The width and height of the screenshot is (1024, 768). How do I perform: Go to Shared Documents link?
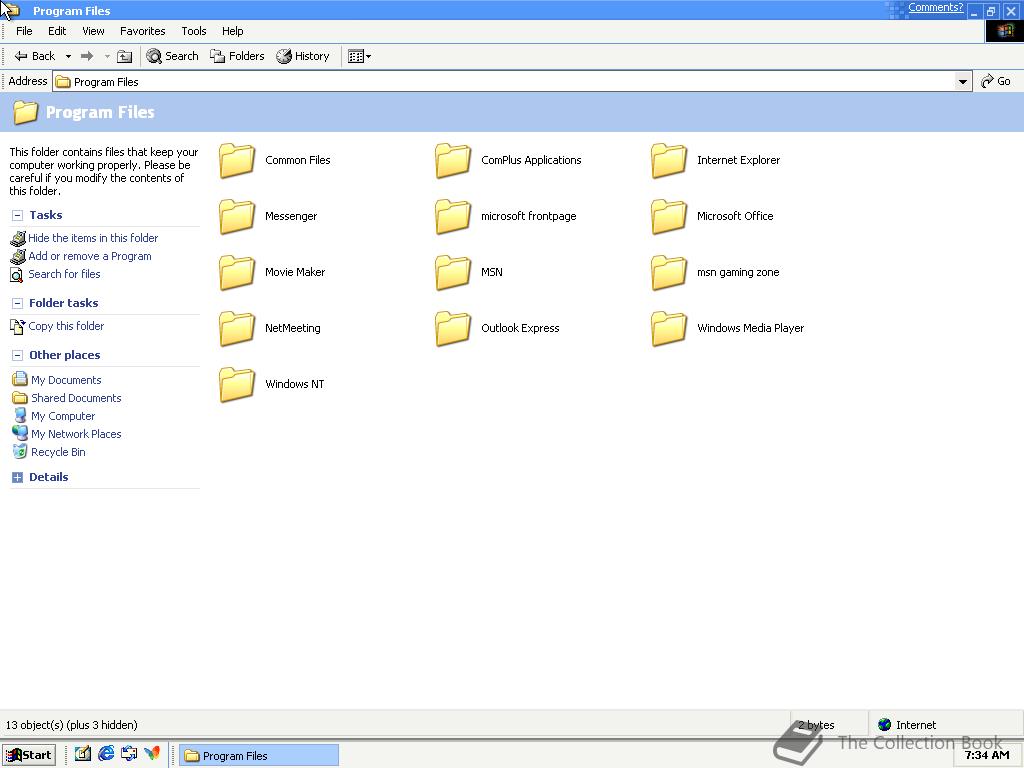click(76, 398)
